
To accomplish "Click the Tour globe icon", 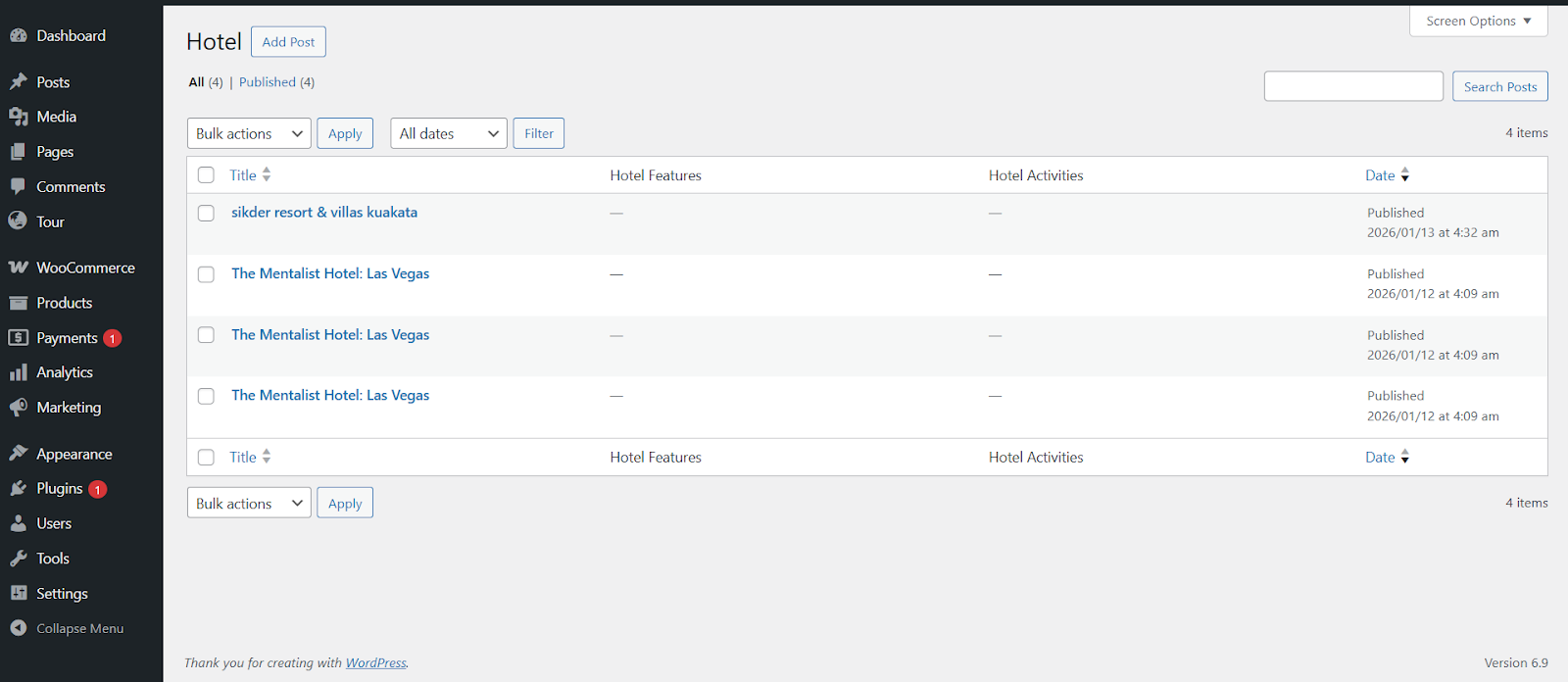I will (19, 221).
